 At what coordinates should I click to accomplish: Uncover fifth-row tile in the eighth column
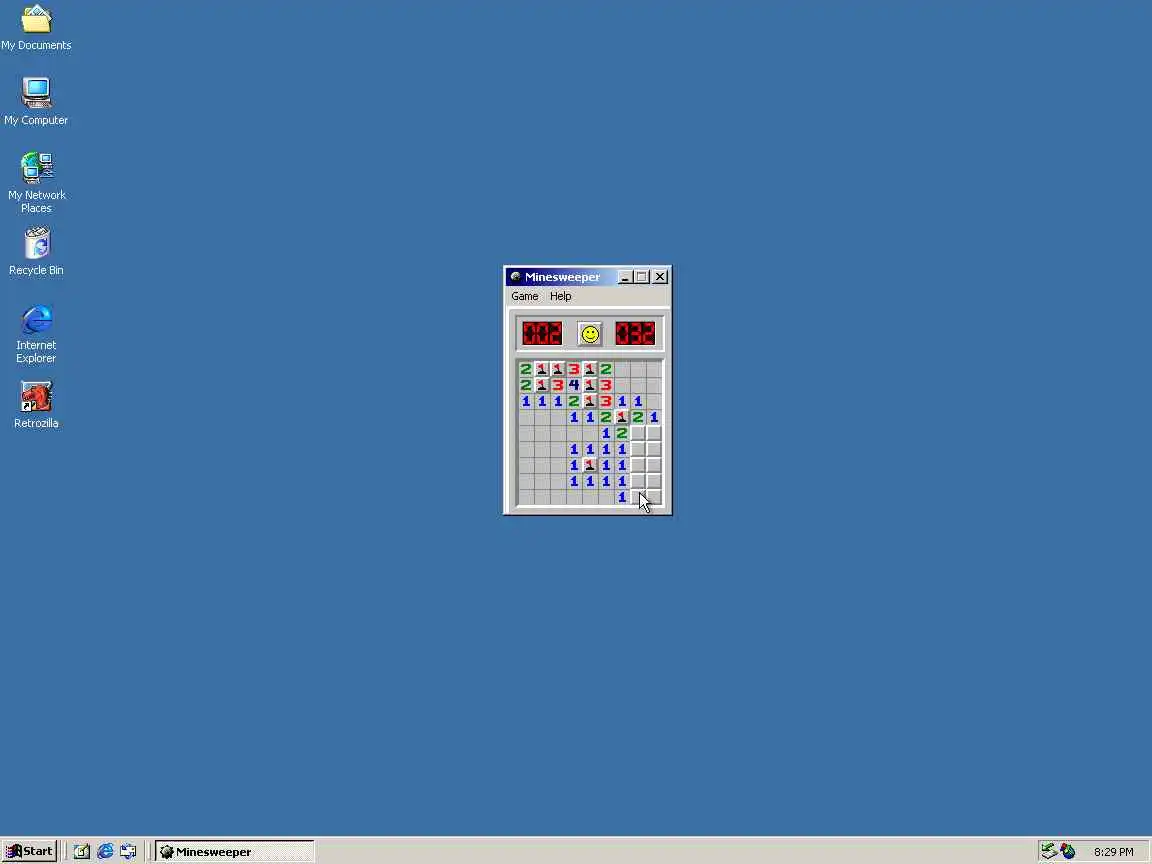tap(638, 433)
